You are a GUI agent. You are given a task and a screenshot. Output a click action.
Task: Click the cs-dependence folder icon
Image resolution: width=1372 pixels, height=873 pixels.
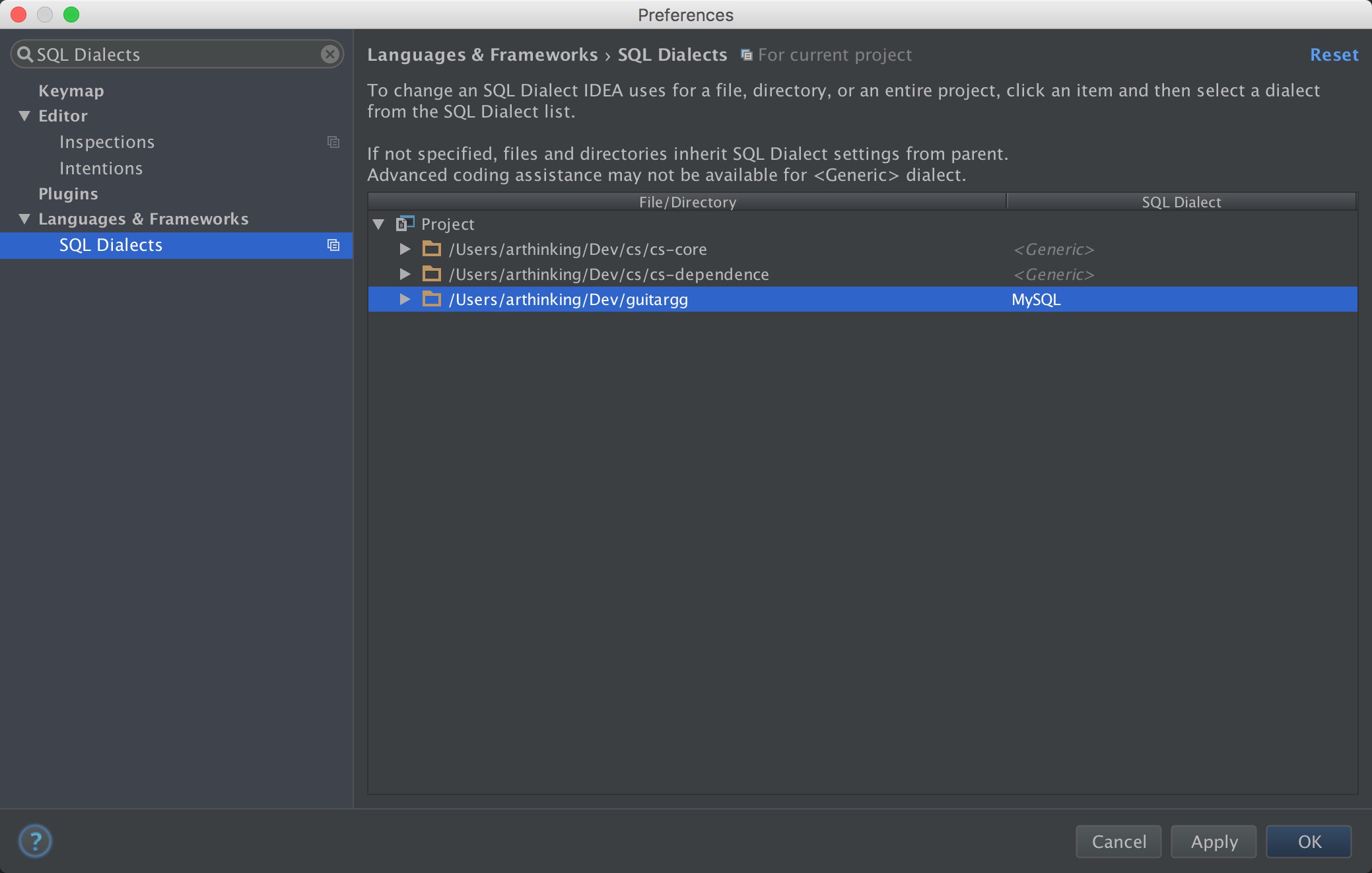coord(432,274)
